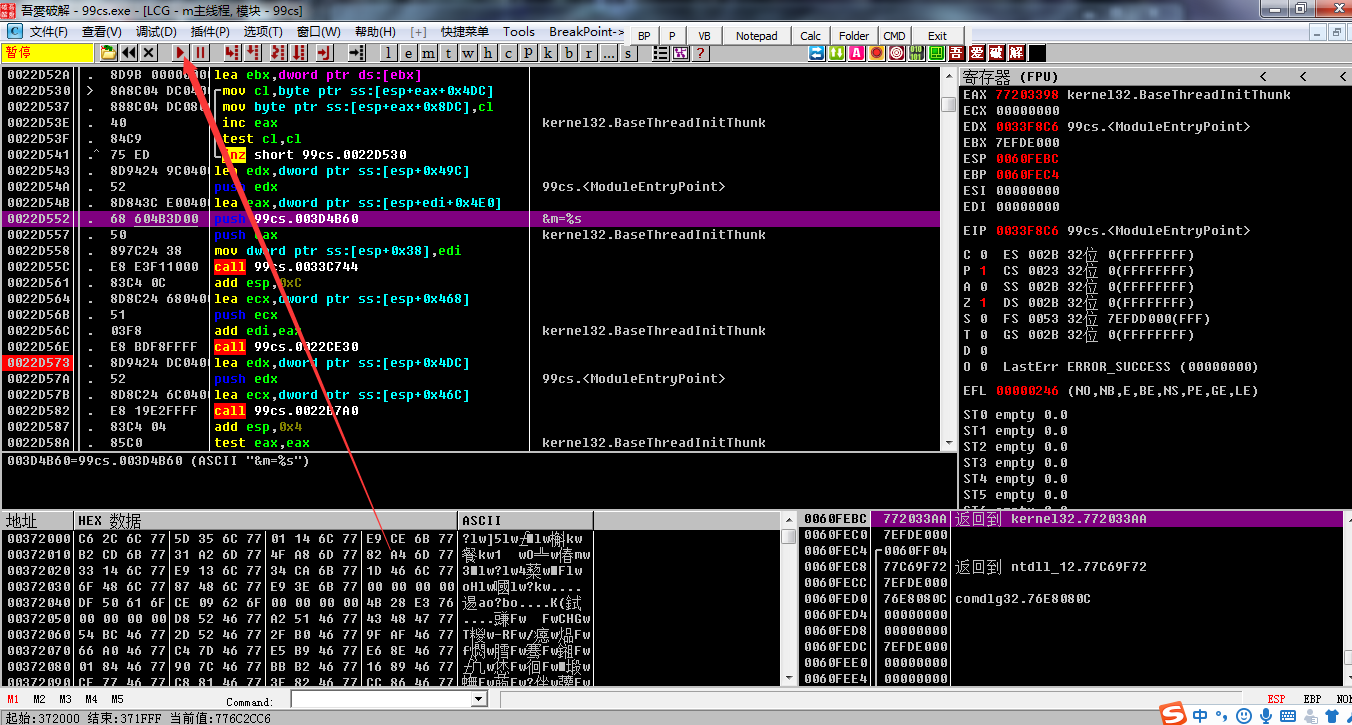The height and width of the screenshot is (725, 1352).
Task: Open debugging options list icon
Action: coord(660,53)
